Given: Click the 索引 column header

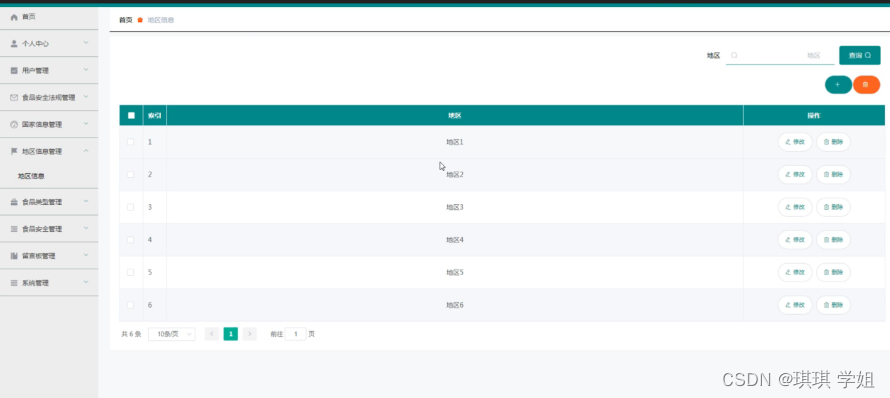Looking at the screenshot, I should click(x=154, y=115).
